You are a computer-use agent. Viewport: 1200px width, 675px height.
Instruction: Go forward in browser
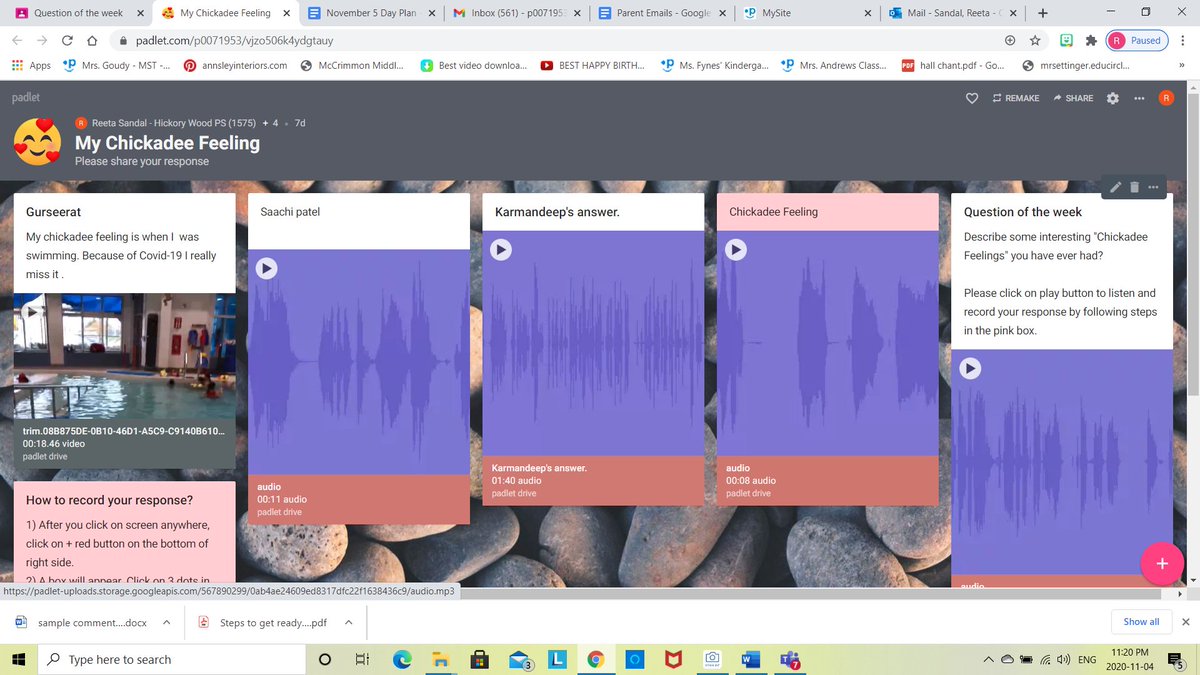pos(42,41)
